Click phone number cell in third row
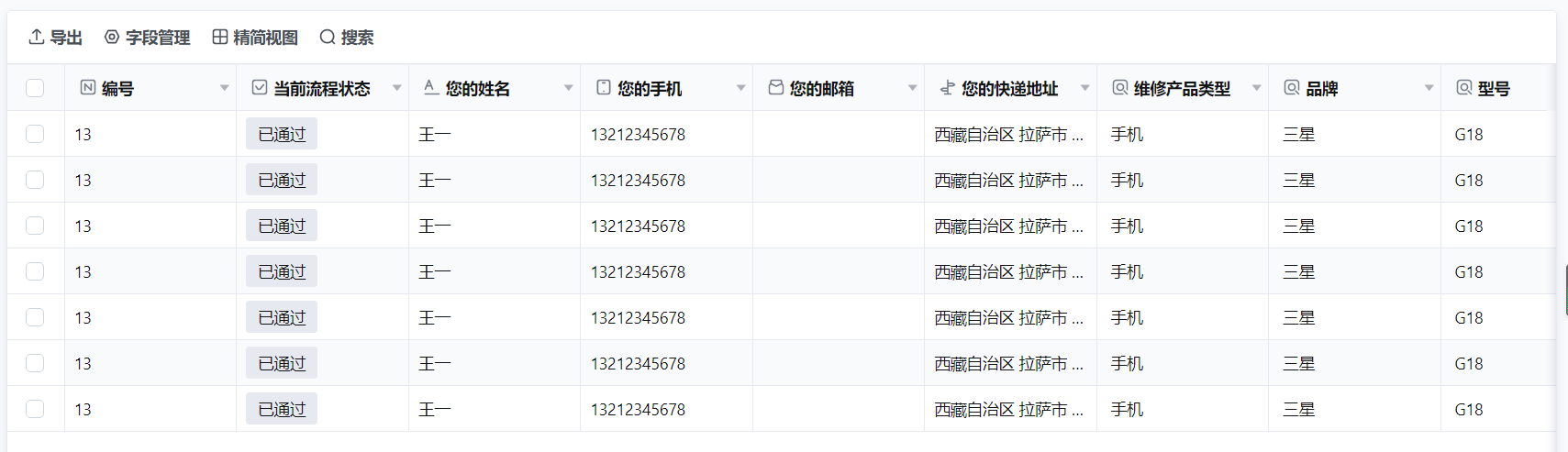 pos(638,226)
